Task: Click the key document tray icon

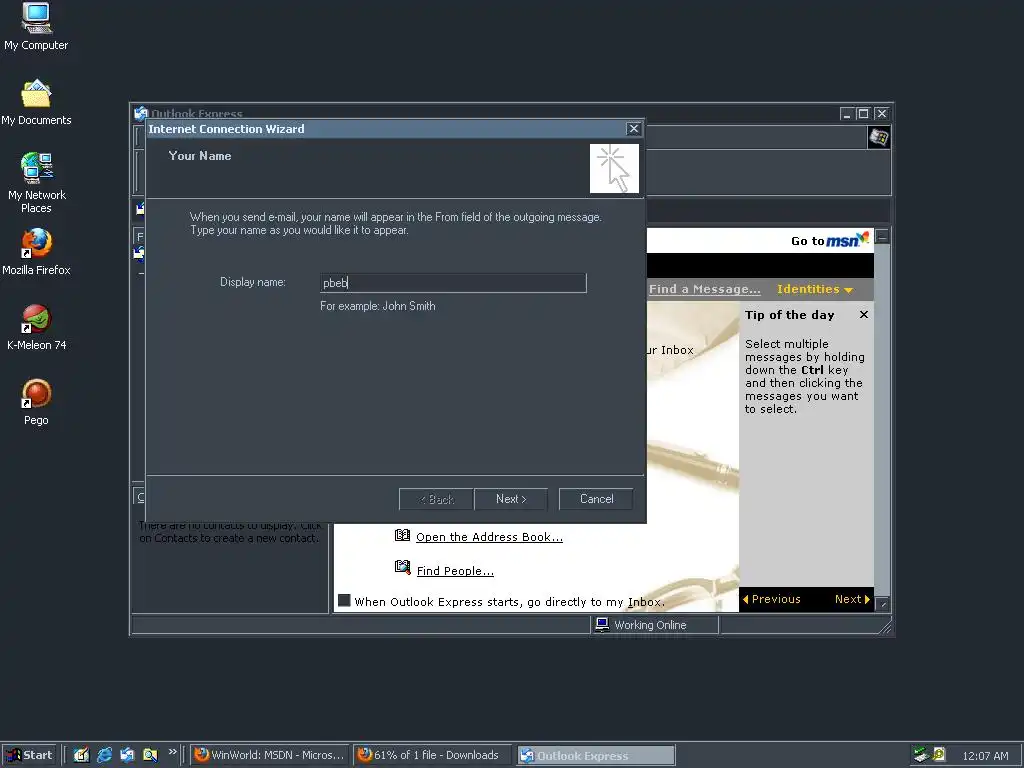Action: coord(939,755)
